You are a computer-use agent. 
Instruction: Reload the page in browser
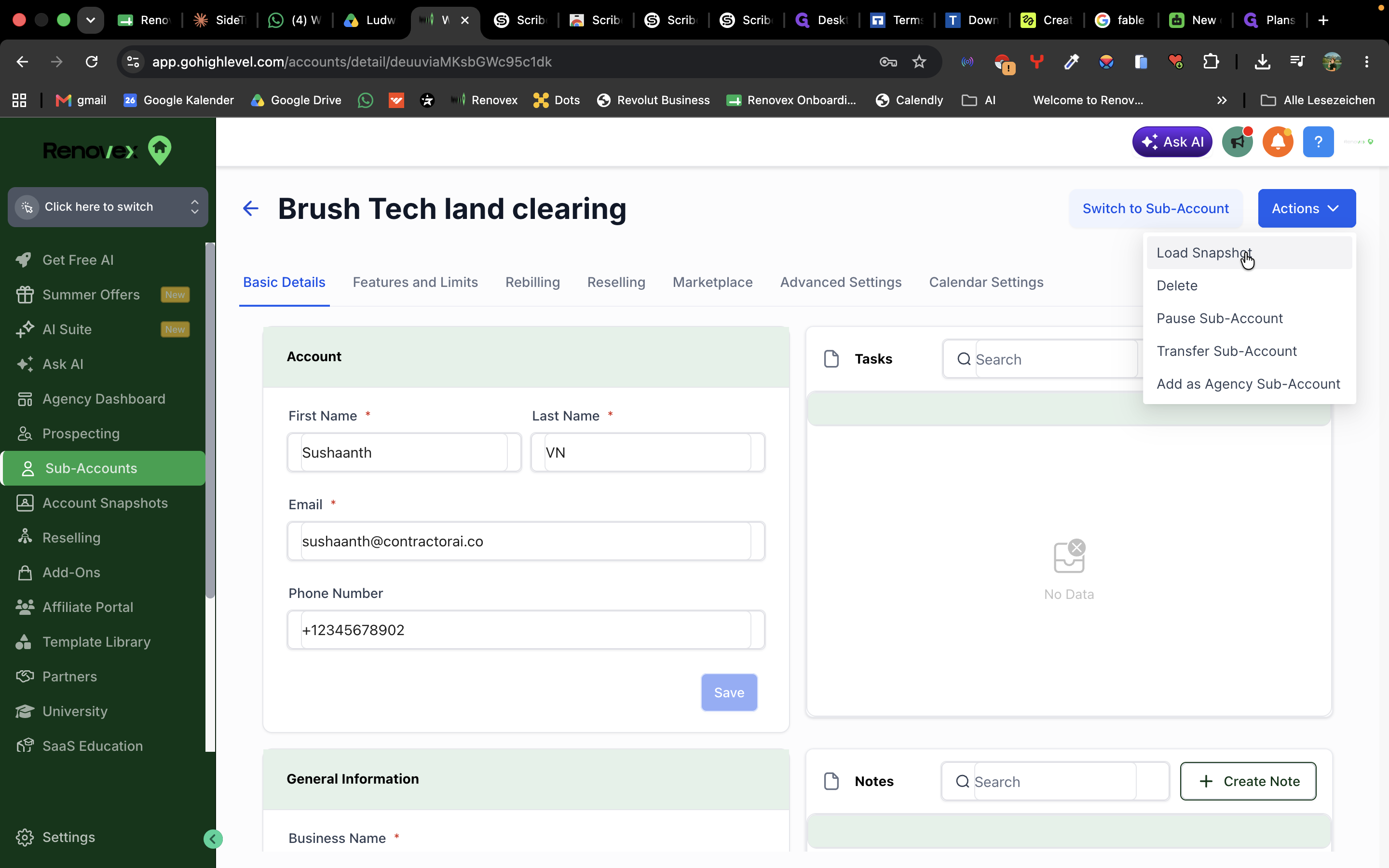coord(92,61)
